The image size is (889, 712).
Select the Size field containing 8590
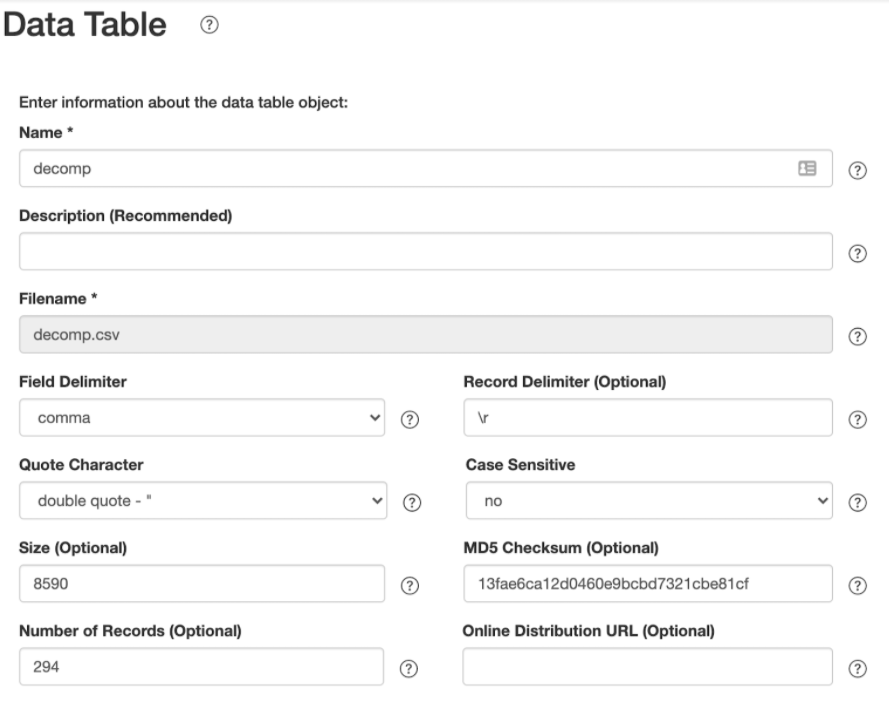coord(202,583)
